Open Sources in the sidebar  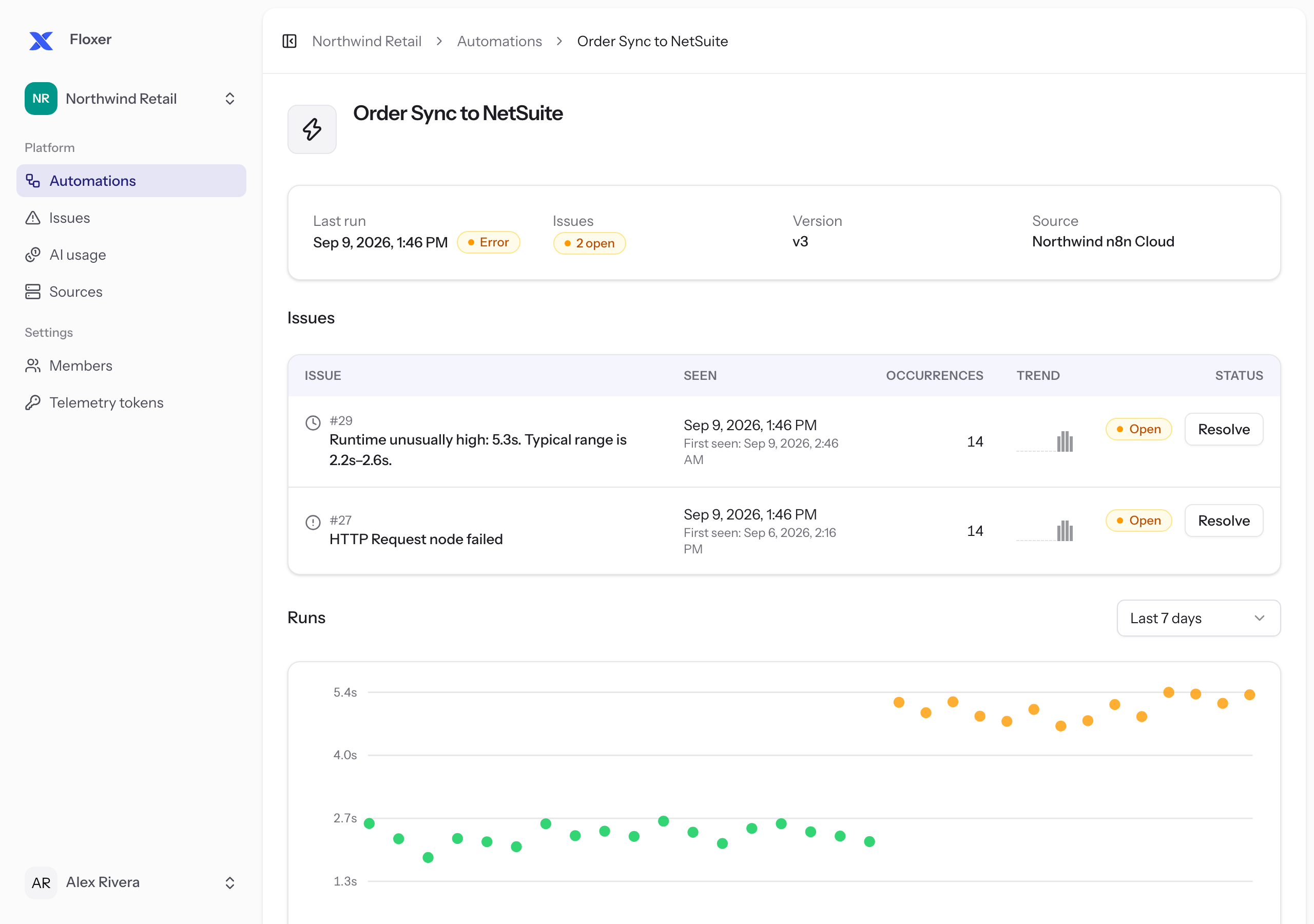point(131,292)
